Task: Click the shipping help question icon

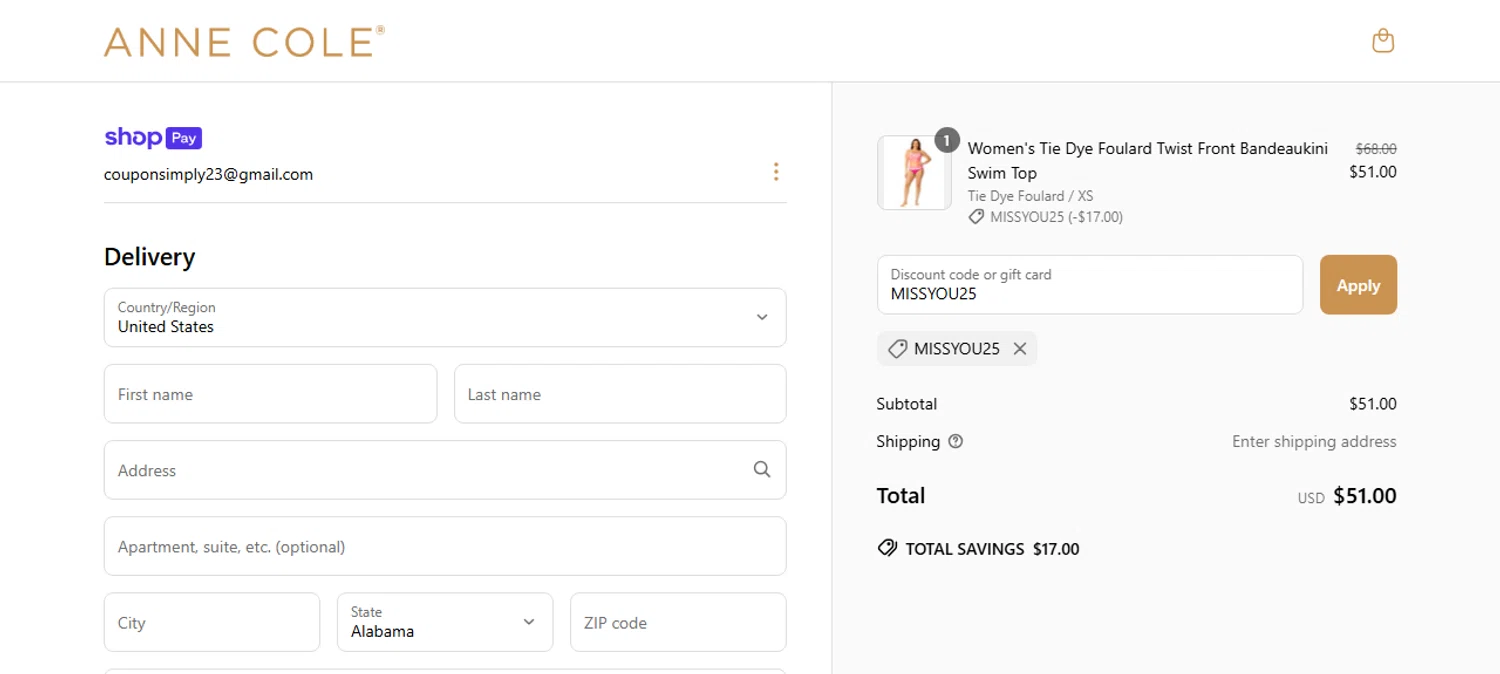Action: tap(955, 441)
